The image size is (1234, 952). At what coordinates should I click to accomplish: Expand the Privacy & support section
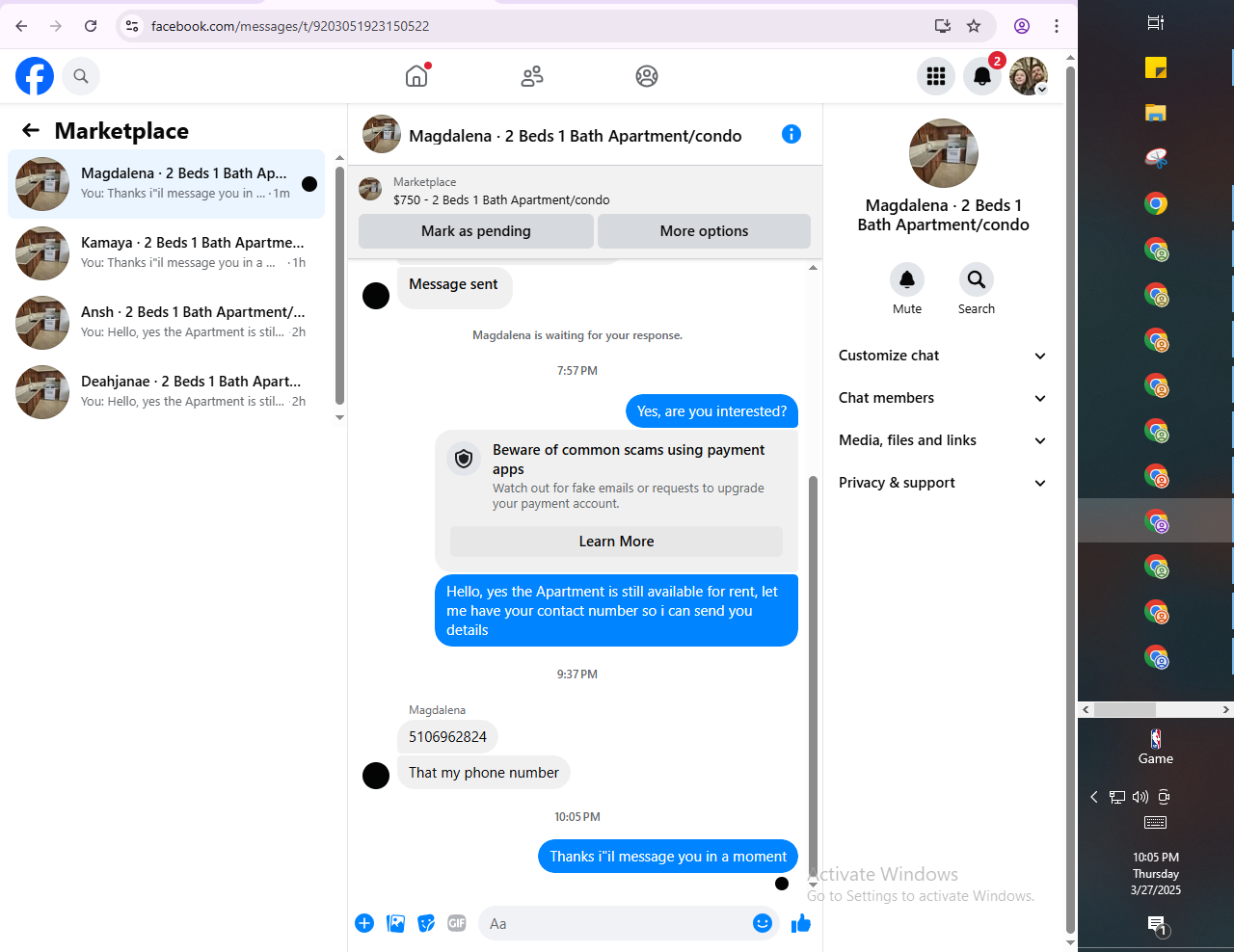[942, 483]
